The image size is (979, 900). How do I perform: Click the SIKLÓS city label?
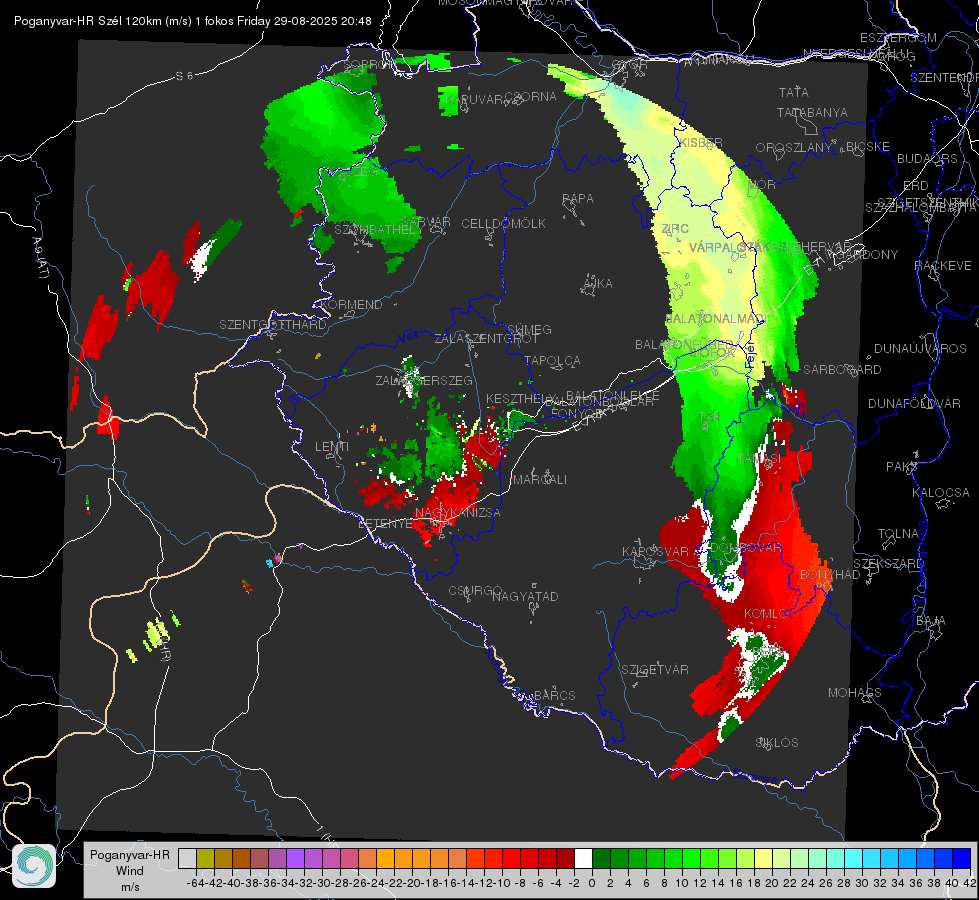pyautogui.click(x=777, y=743)
